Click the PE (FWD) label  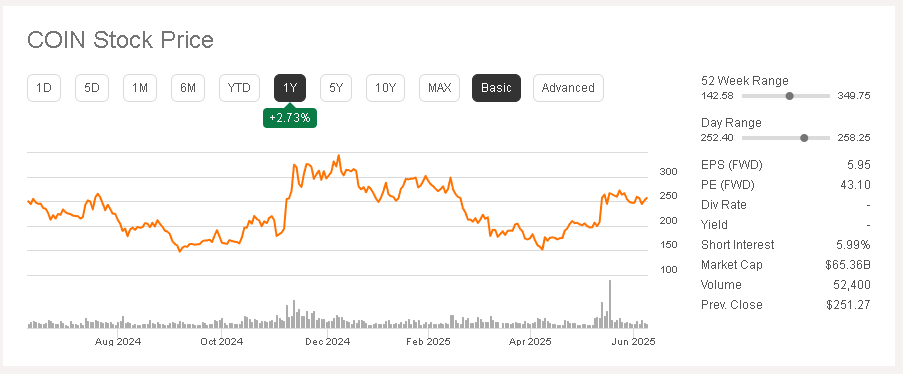(x=727, y=185)
